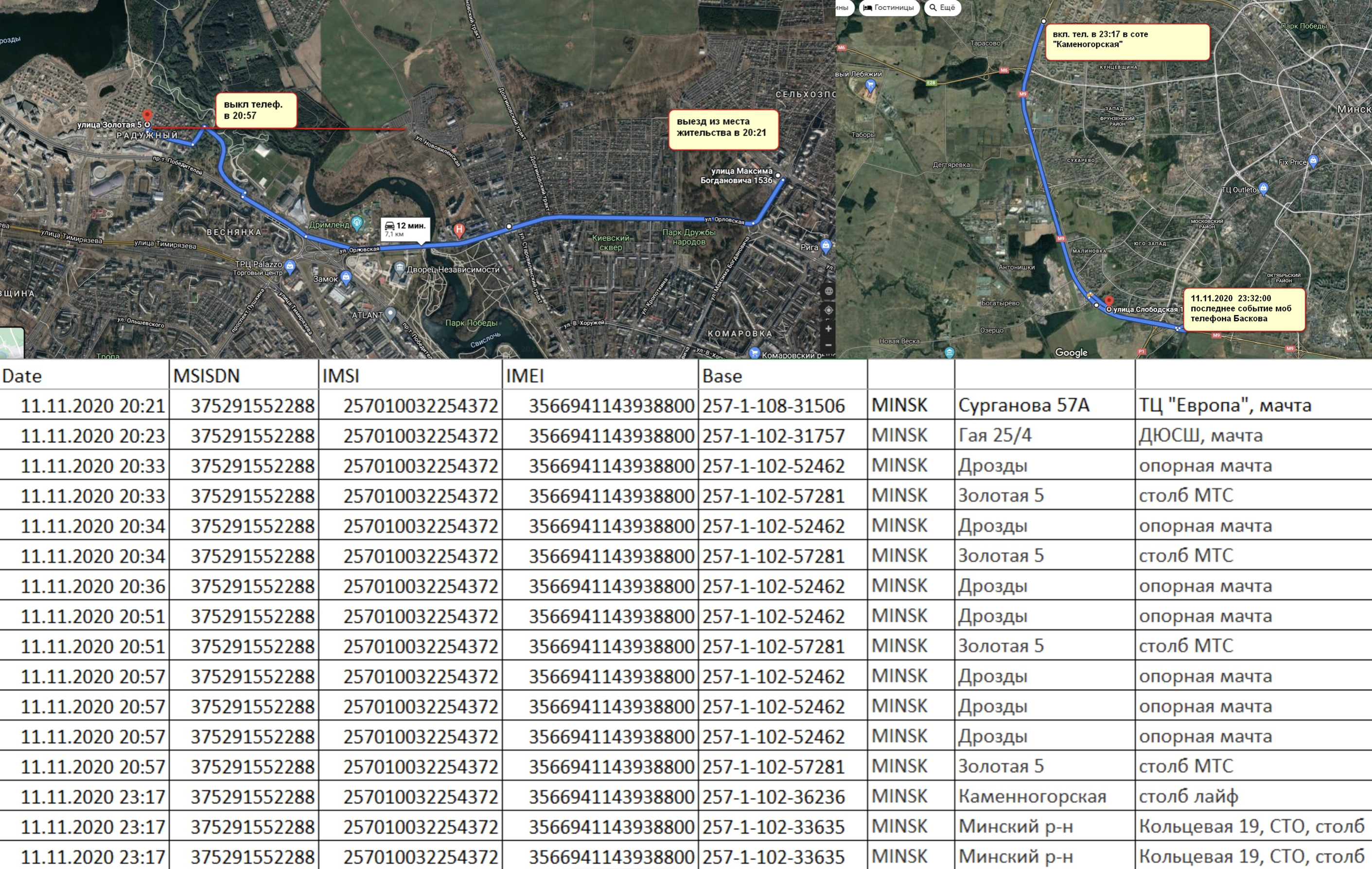1372x869 pixels.
Task: Select the IMEI column header cell
Action: tap(599, 376)
